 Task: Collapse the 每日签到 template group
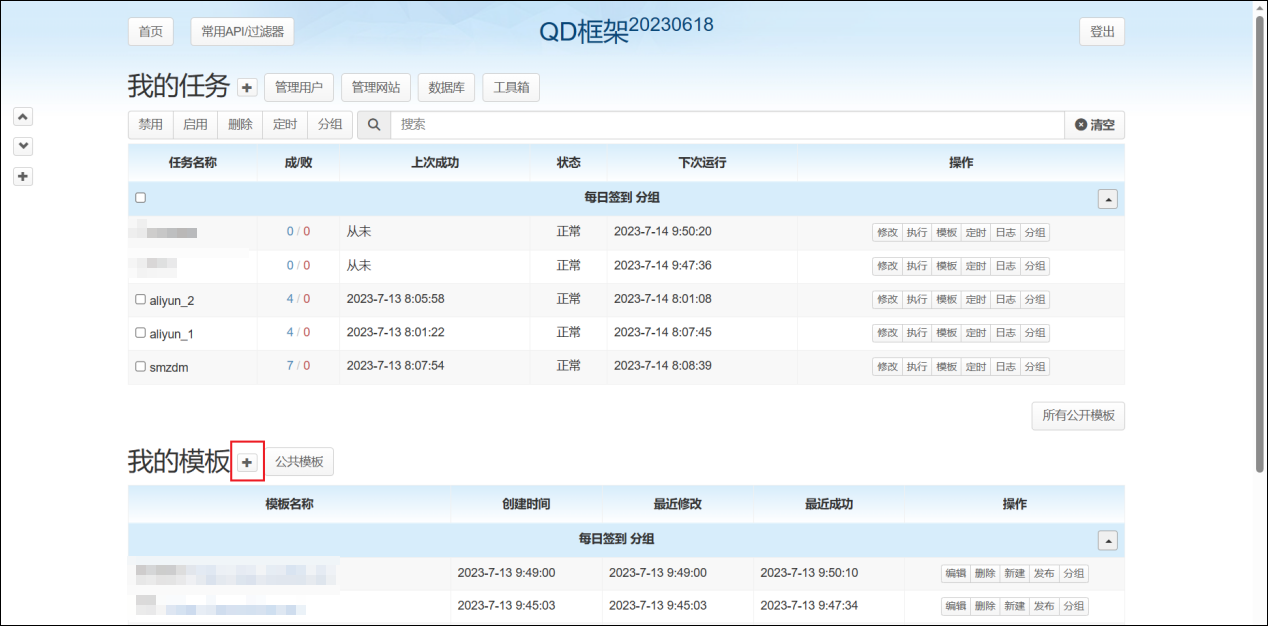(x=1107, y=540)
